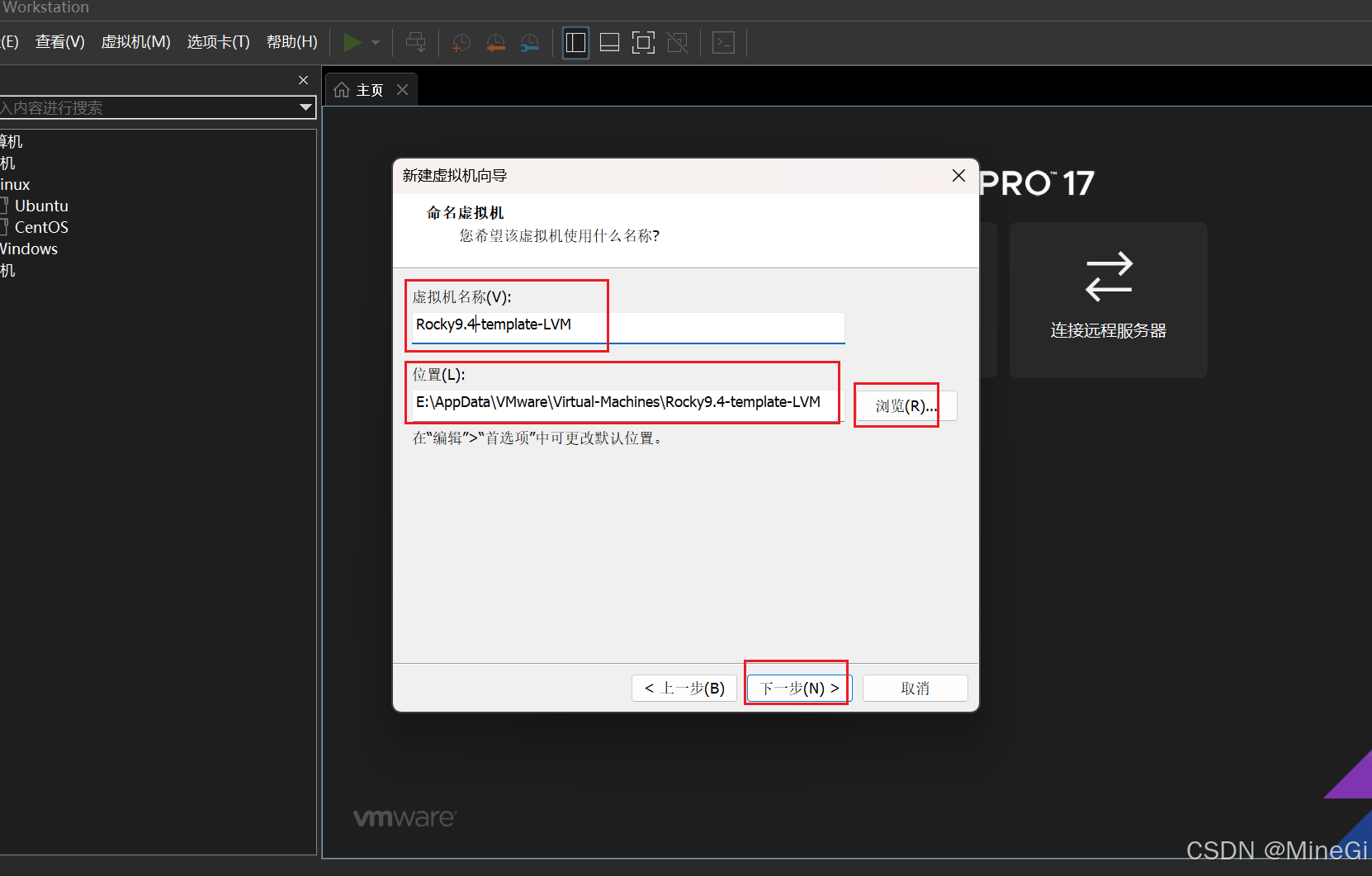Click the Unity mode toolbar icon
This screenshot has height=876, width=1372.
[677, 42]
